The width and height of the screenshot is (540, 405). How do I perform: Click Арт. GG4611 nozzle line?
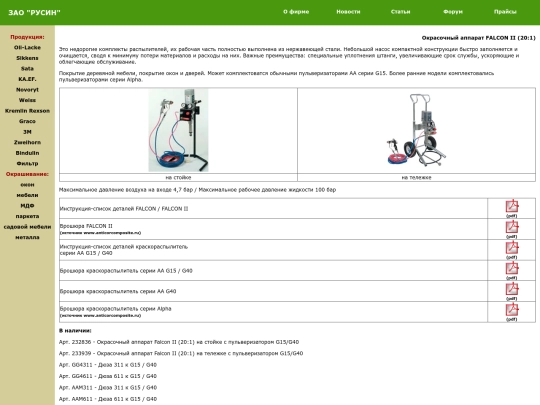[108, 376]
